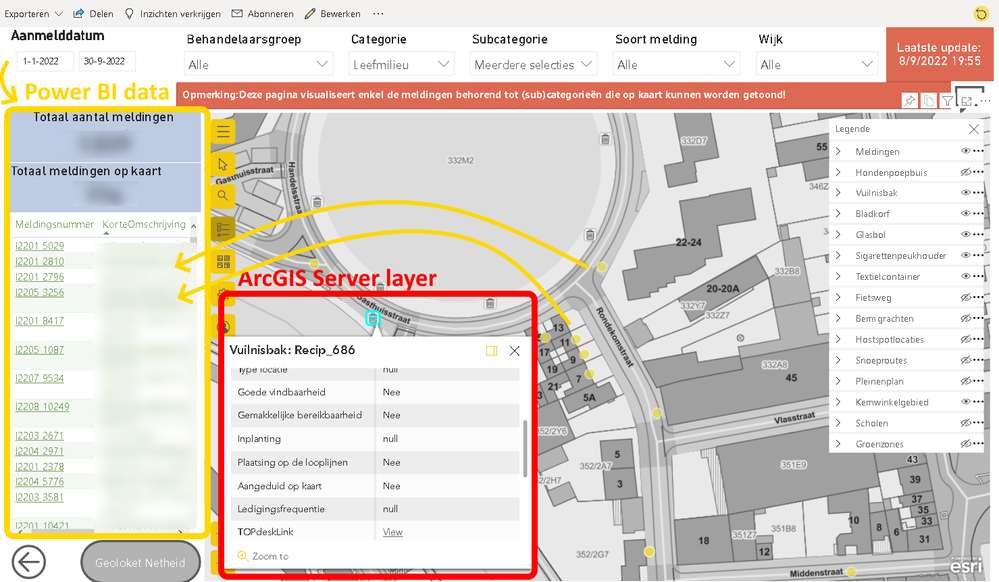
Task: Show the Hondenpoepbuis layer
Action: coord(966,172)
